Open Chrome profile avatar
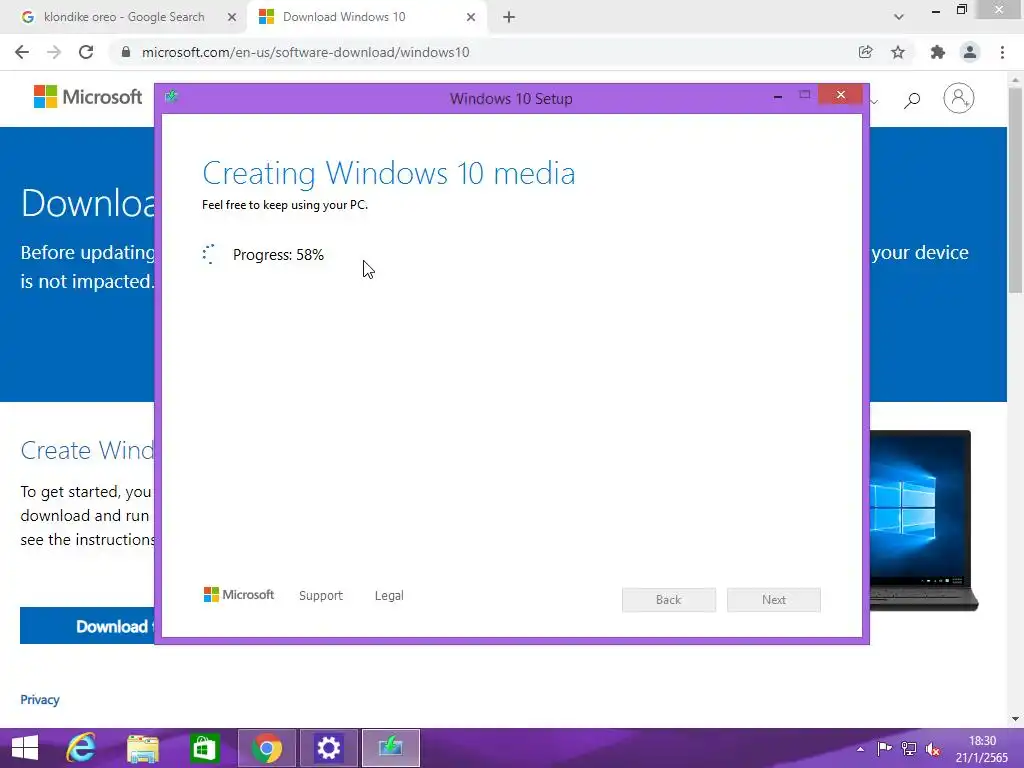 click(x=970, y=52)
